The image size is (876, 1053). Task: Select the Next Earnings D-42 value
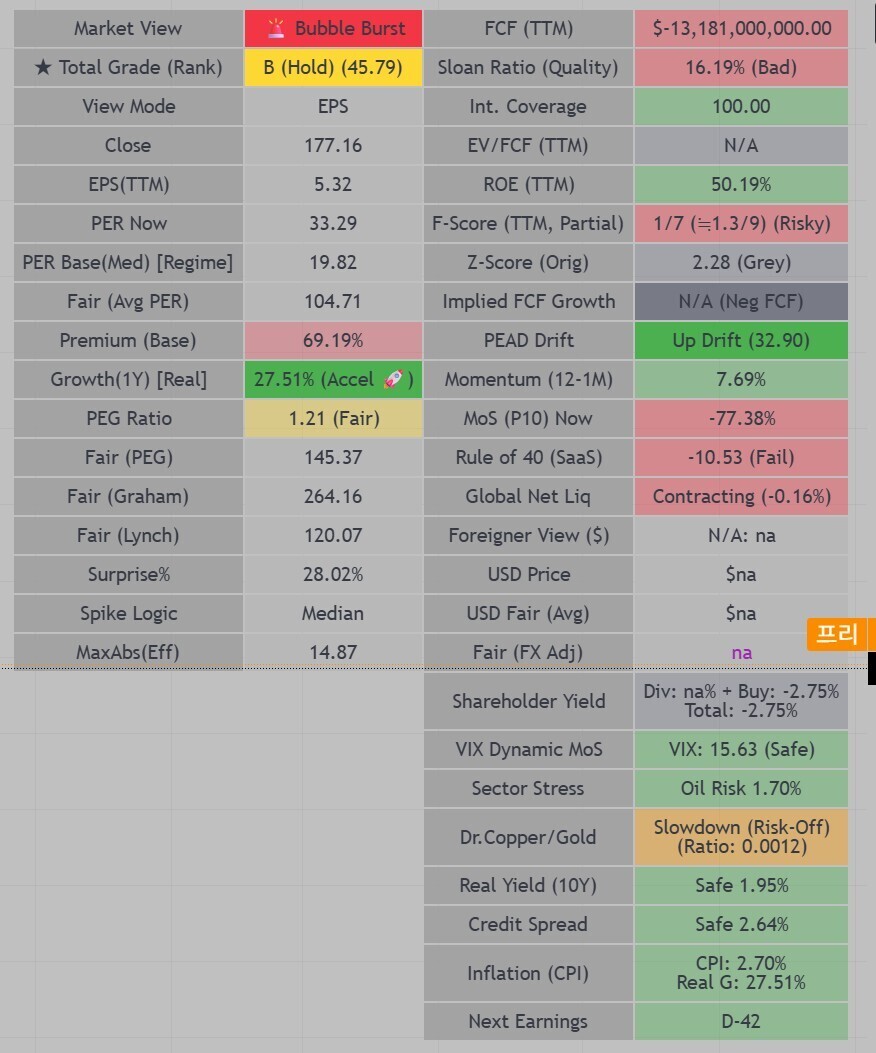[740, 1021]
